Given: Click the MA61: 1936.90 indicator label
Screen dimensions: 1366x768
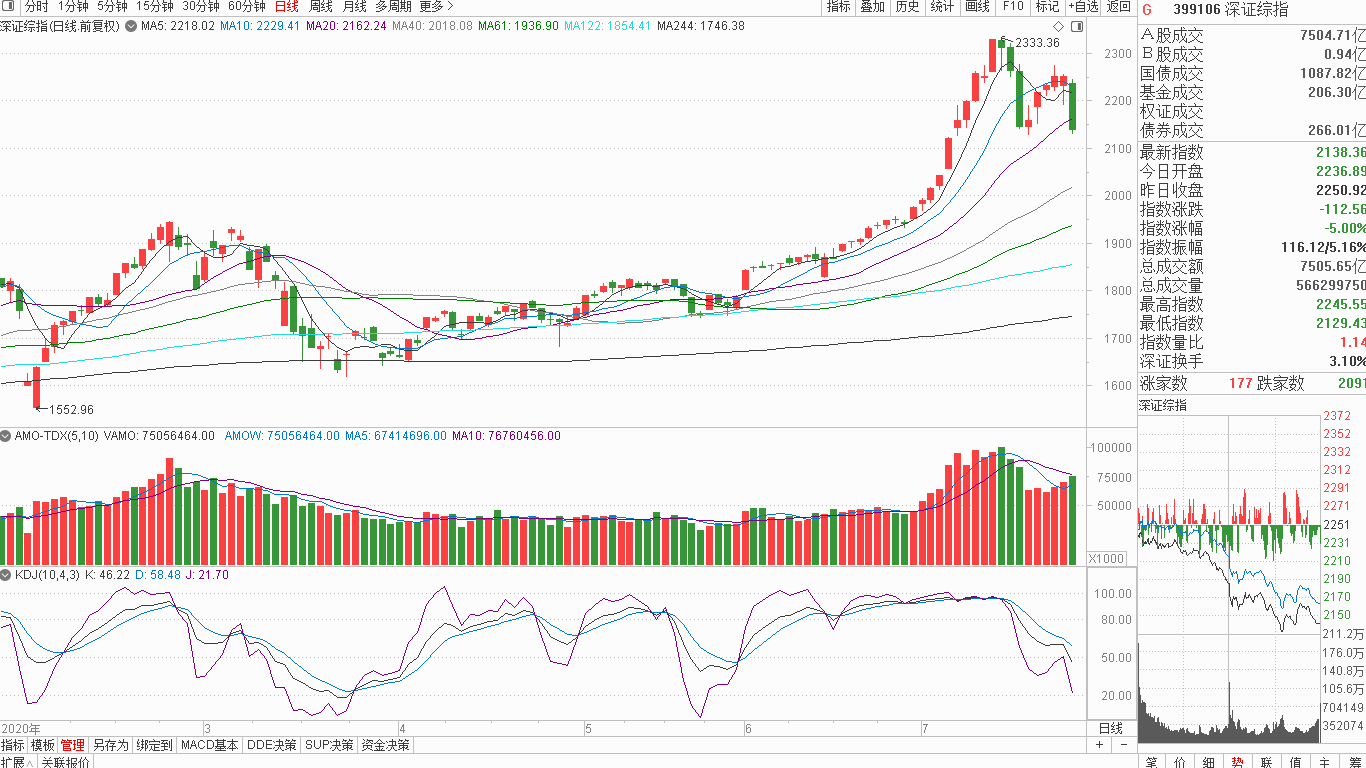Looking at the screenshot, I should click(518, 25).
